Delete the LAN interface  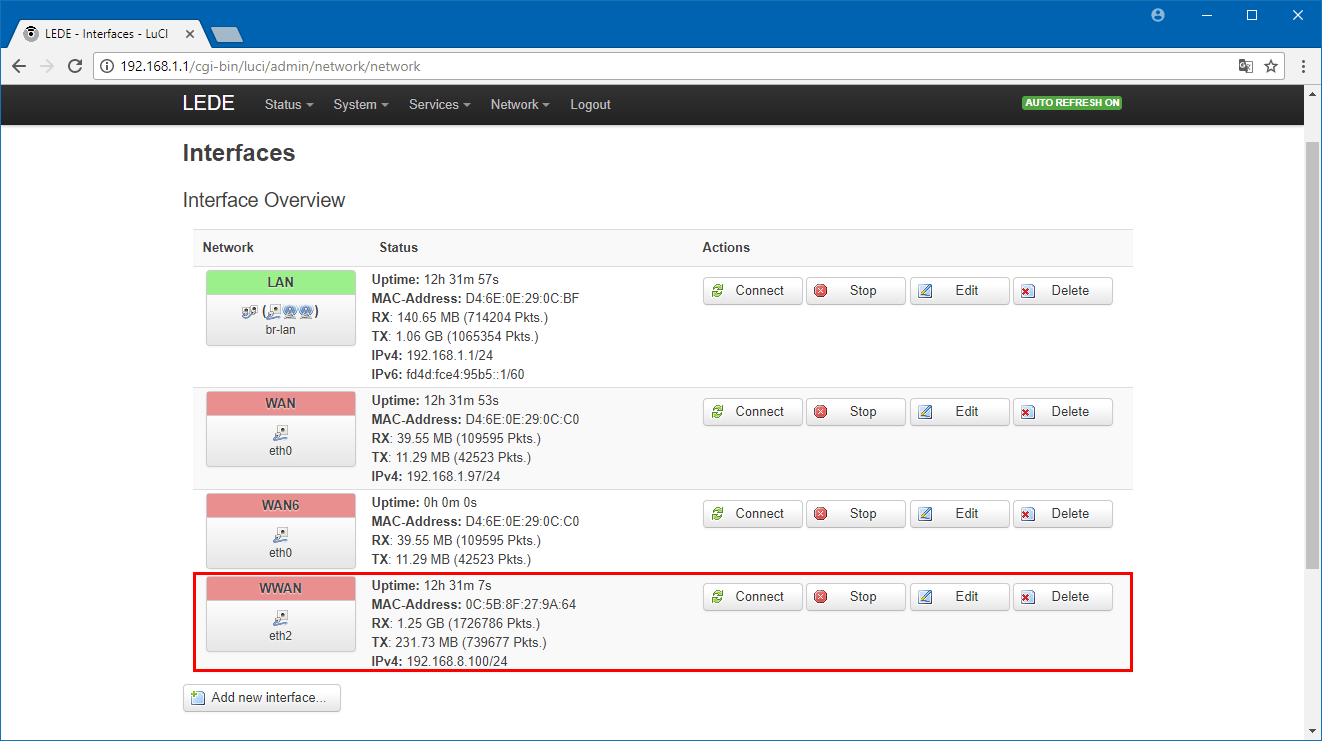point(1063,291)
